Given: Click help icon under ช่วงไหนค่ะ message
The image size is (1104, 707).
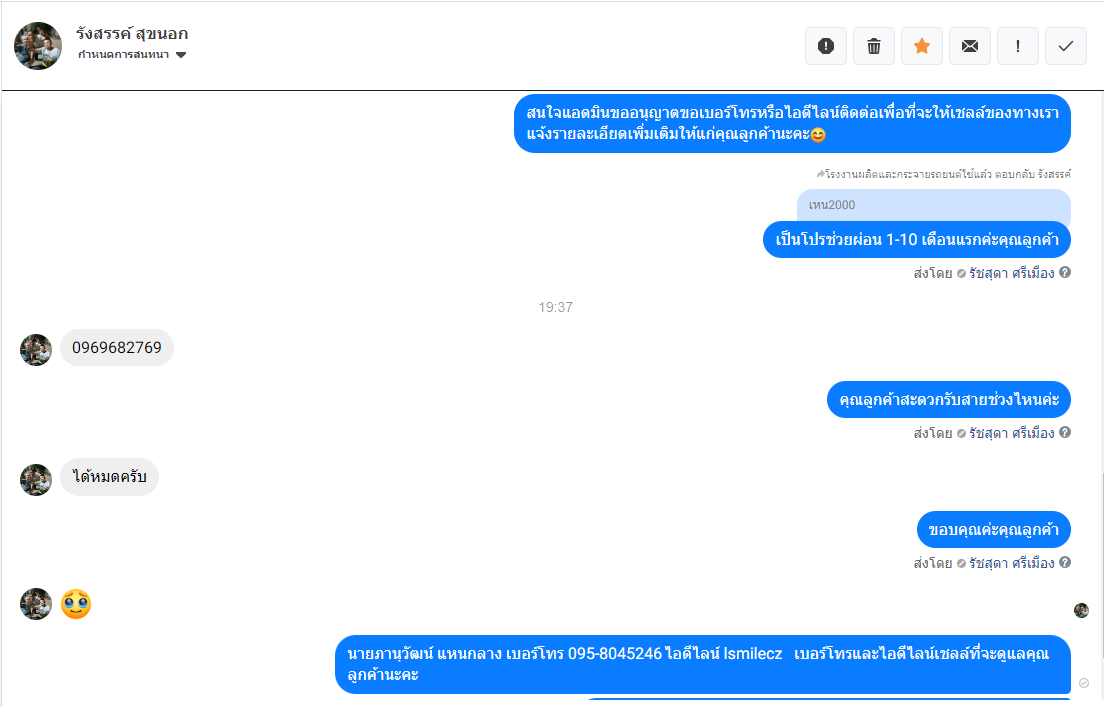Looking at the screenshot, I should [x=1065, y=432].
